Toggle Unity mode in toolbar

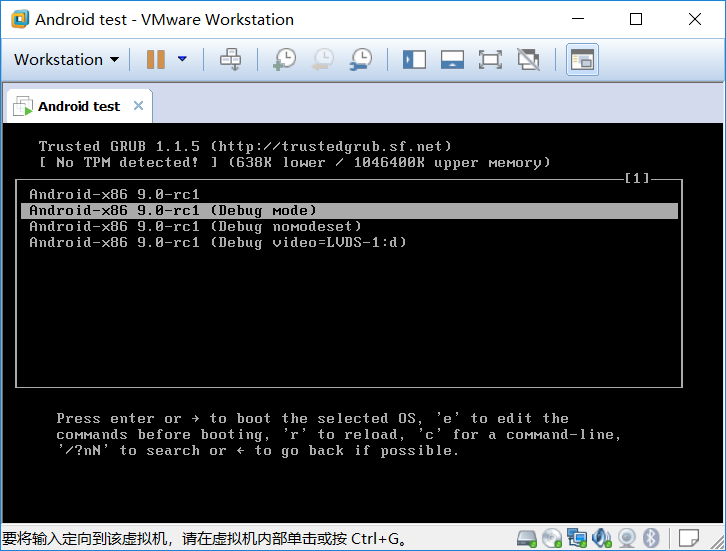click(528, 59)
